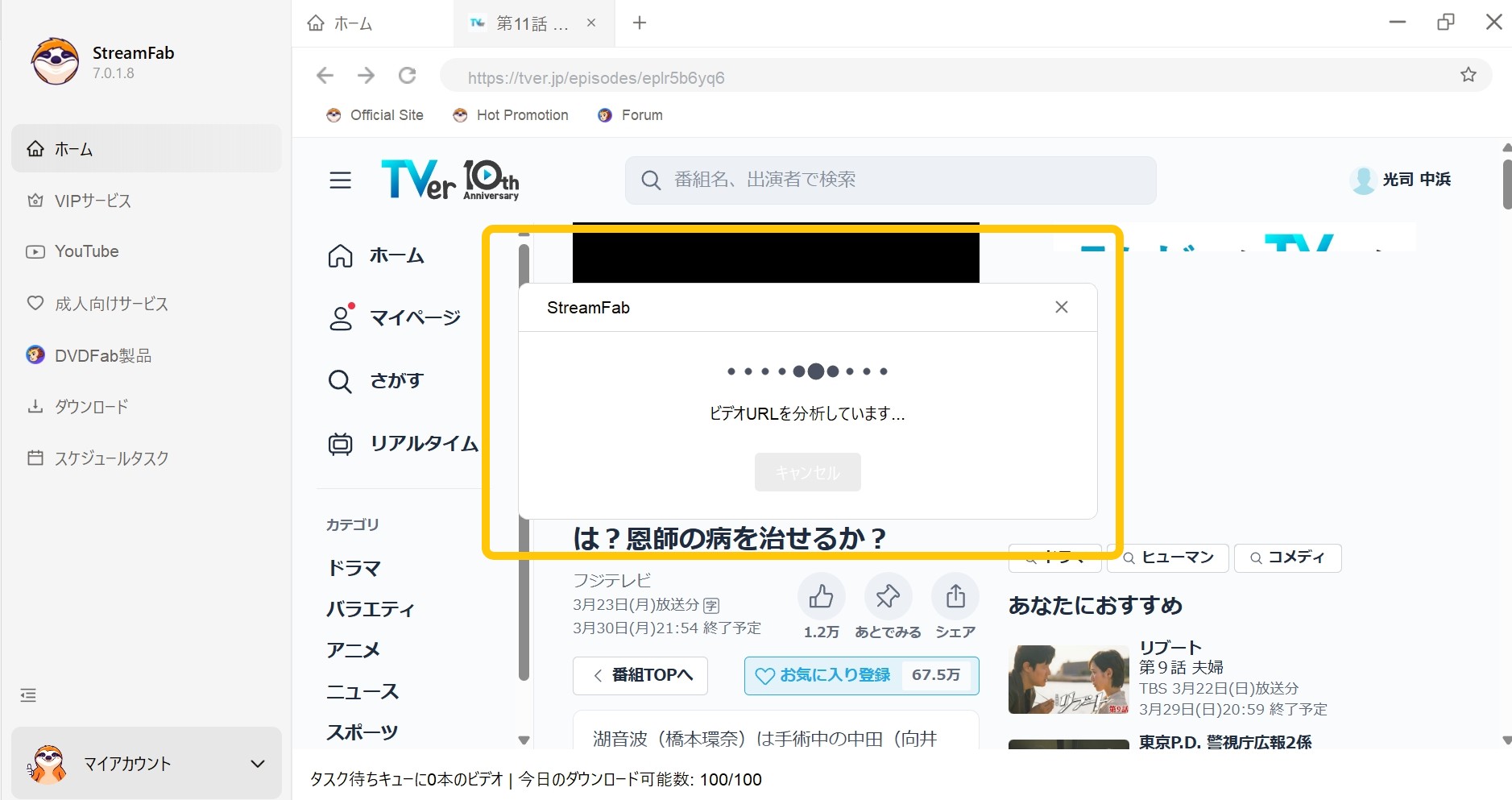The image size is (1512, 800).
Task: Expand the マイアカウント menu
Action: (x=146, y=763)
